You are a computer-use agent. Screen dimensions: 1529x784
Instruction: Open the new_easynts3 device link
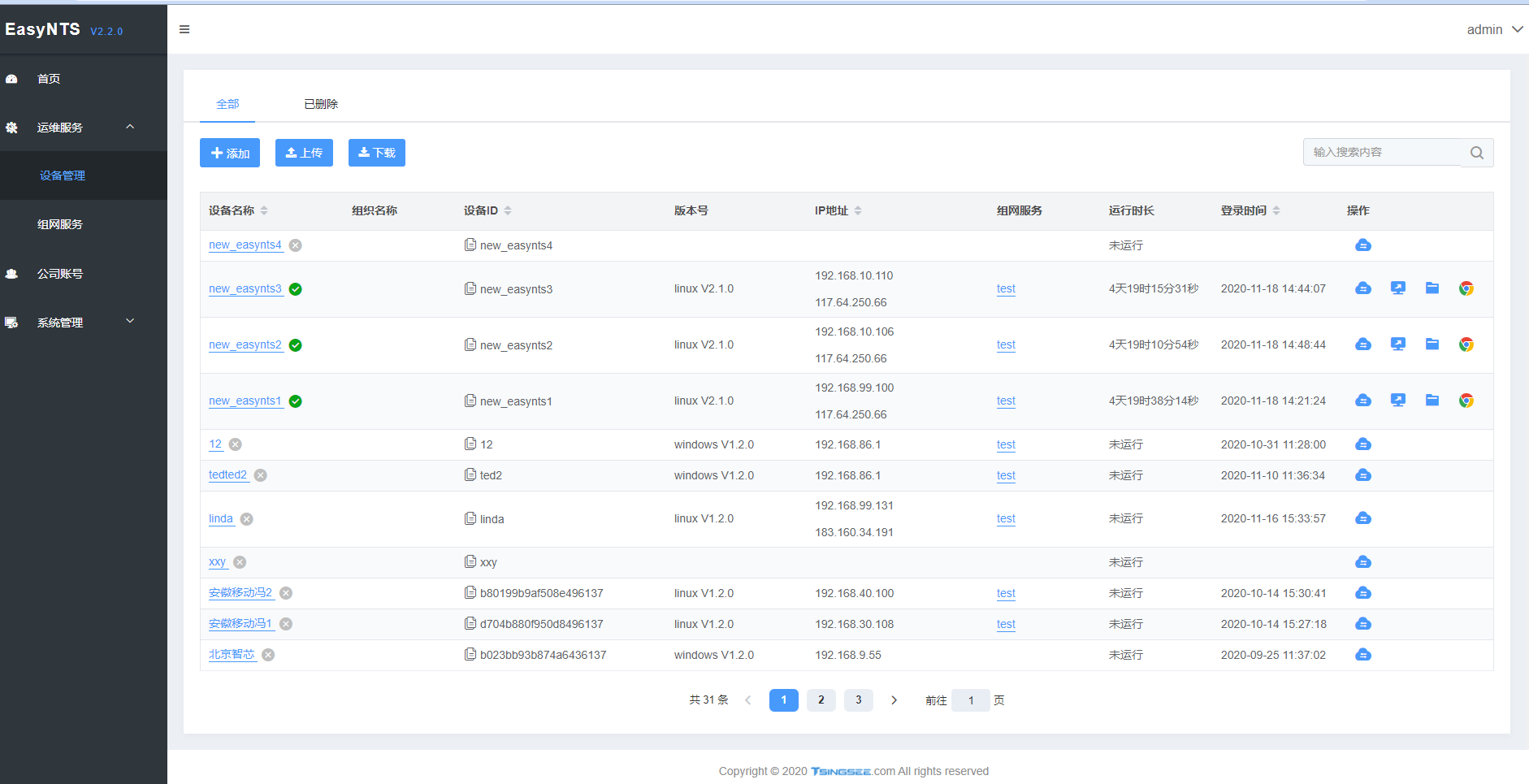pos(245,288)
